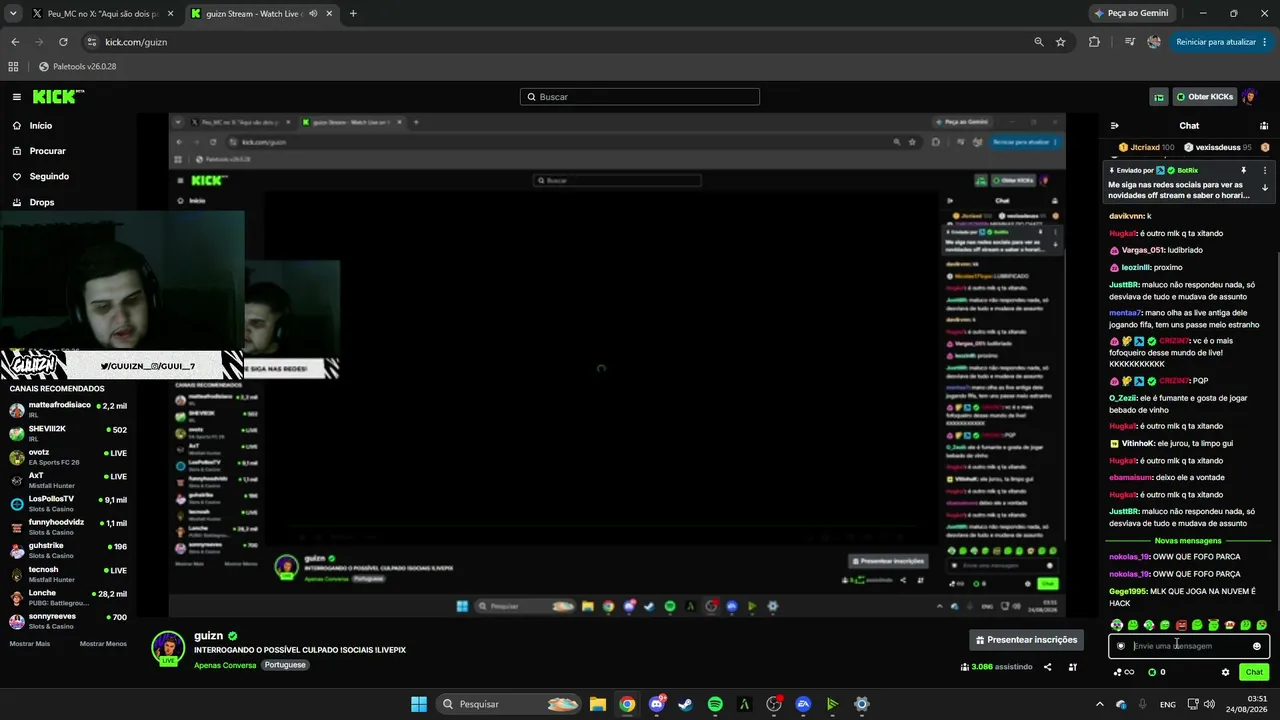This screenshot has height=720, width=1280.
Task: Open the Kick sidebar hamburger menu
Action: [x=17, y=97]
